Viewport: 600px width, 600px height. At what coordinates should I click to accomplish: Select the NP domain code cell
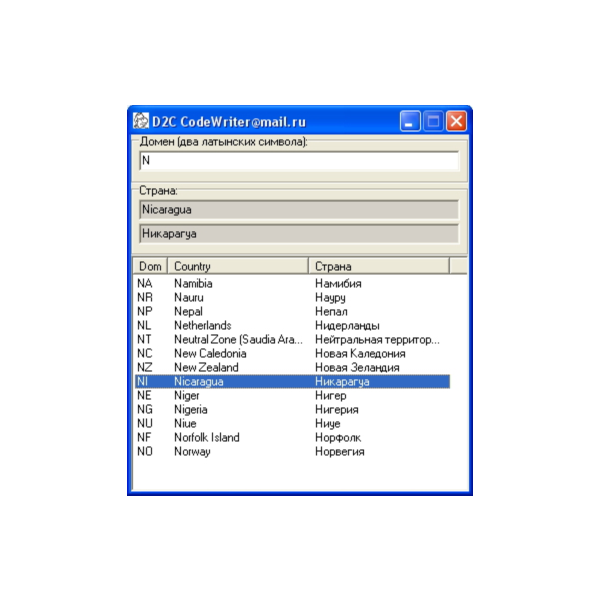point(145,311)
